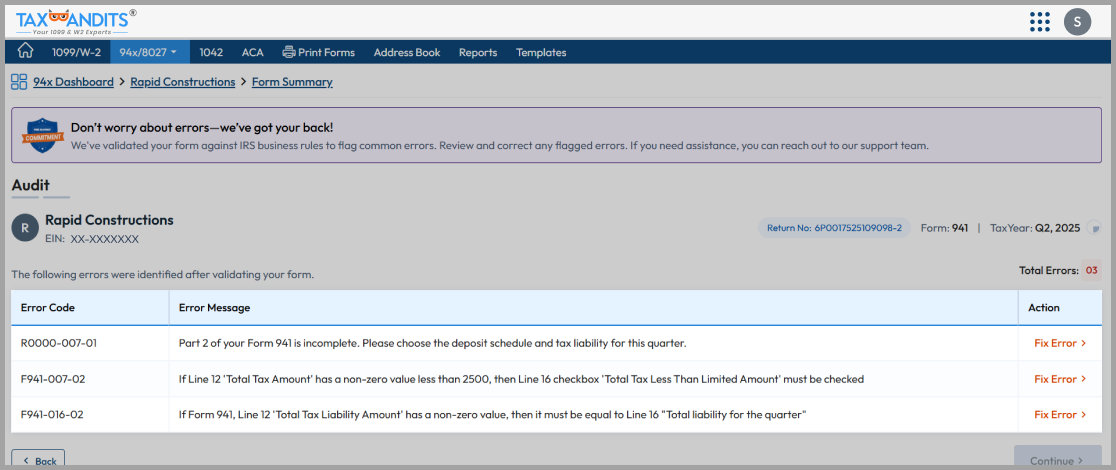Click Fix Error for F941-007-02
The width and height of the screenshot is (1116, 470).
click(1060, 379)
